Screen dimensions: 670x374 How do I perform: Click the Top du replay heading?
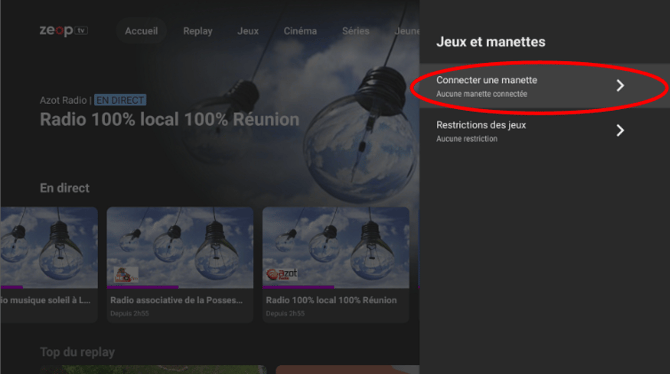pyautogui.click(x=77, y=352)
